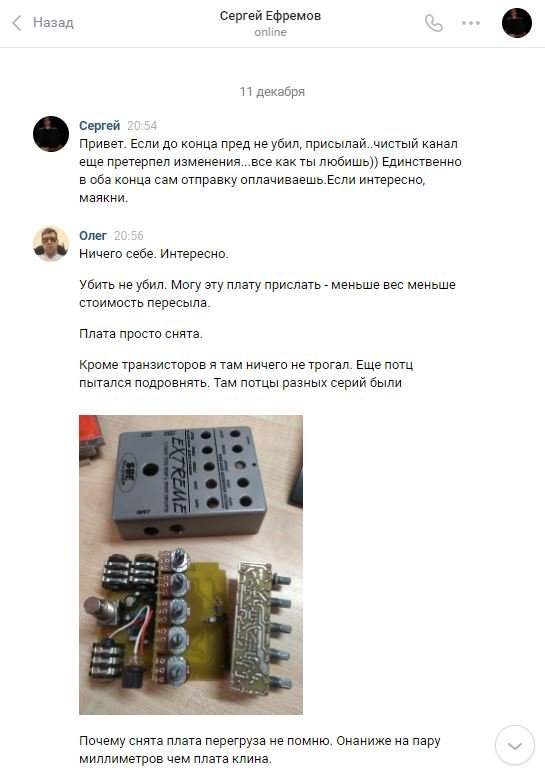Click the back arrow icon
The height and width of the screenshot is (776, 545).
tap(17, 23)
